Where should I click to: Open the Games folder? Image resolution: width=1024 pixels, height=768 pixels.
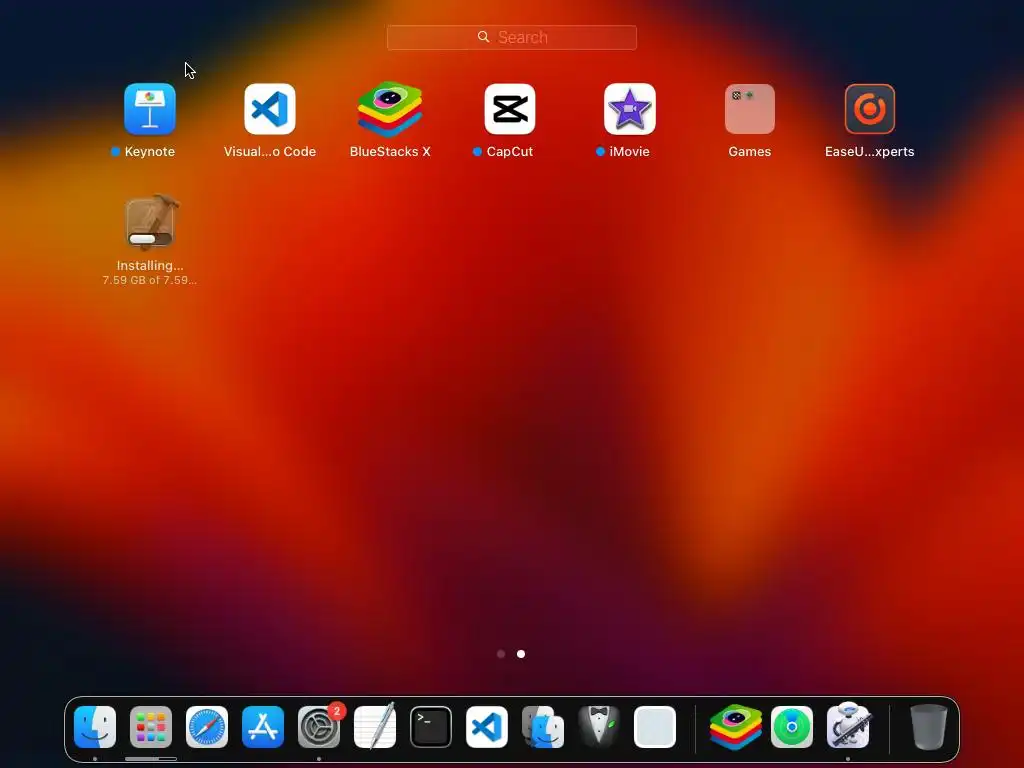pos(750,109)
